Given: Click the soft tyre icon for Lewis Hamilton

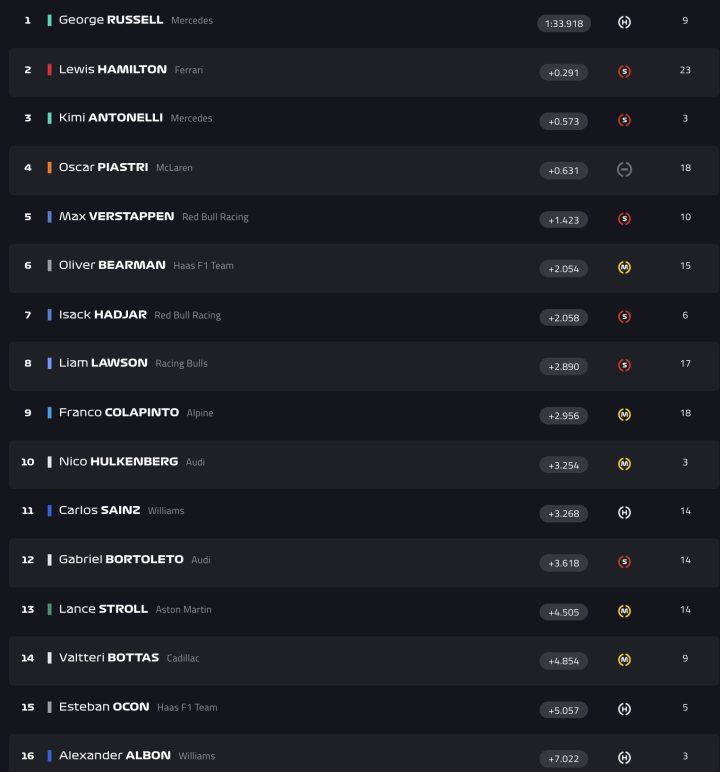Looking at the screenshot, I should (x=624, y=71).
